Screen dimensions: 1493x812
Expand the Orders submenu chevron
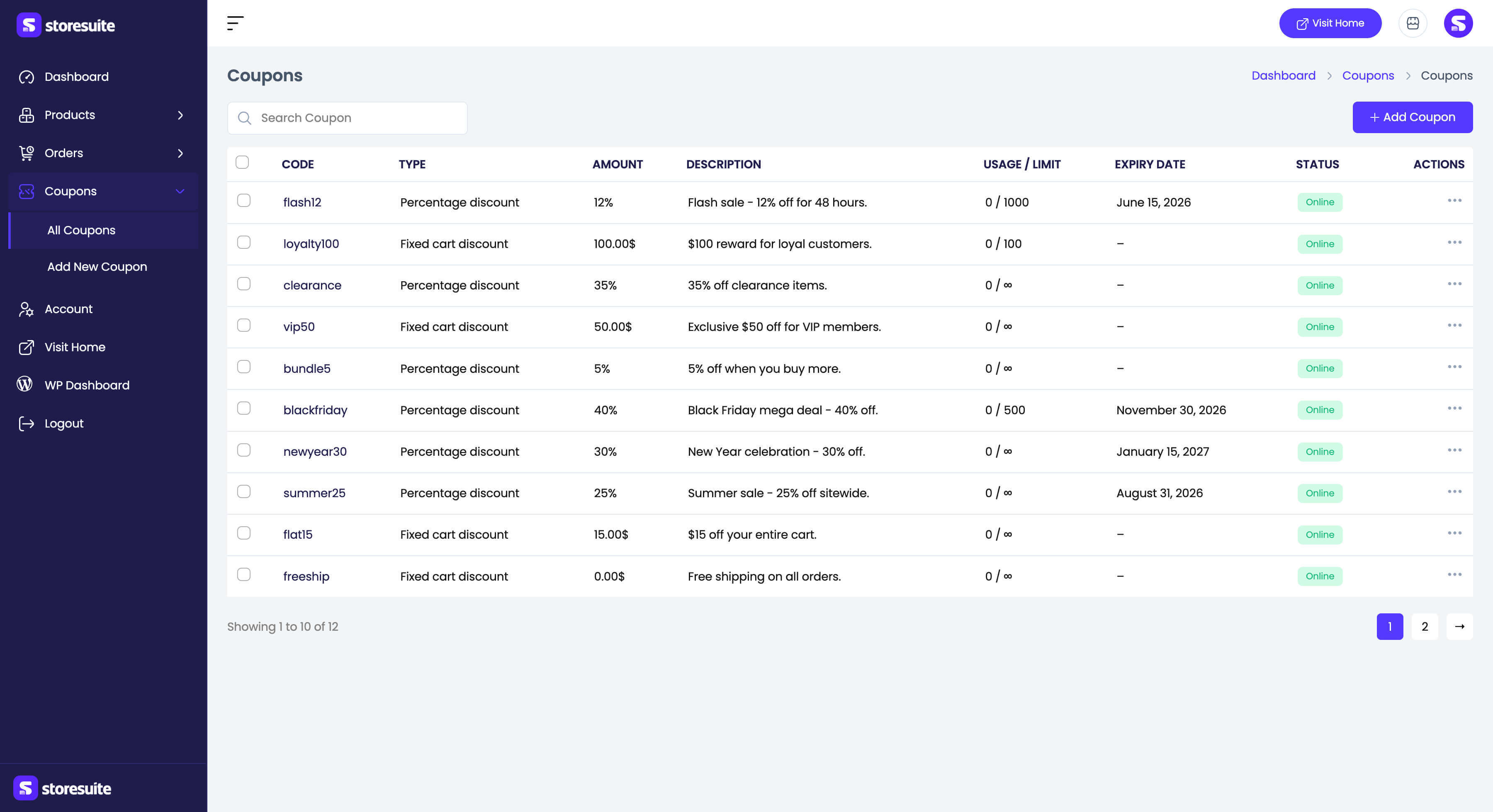click(180, 153)
